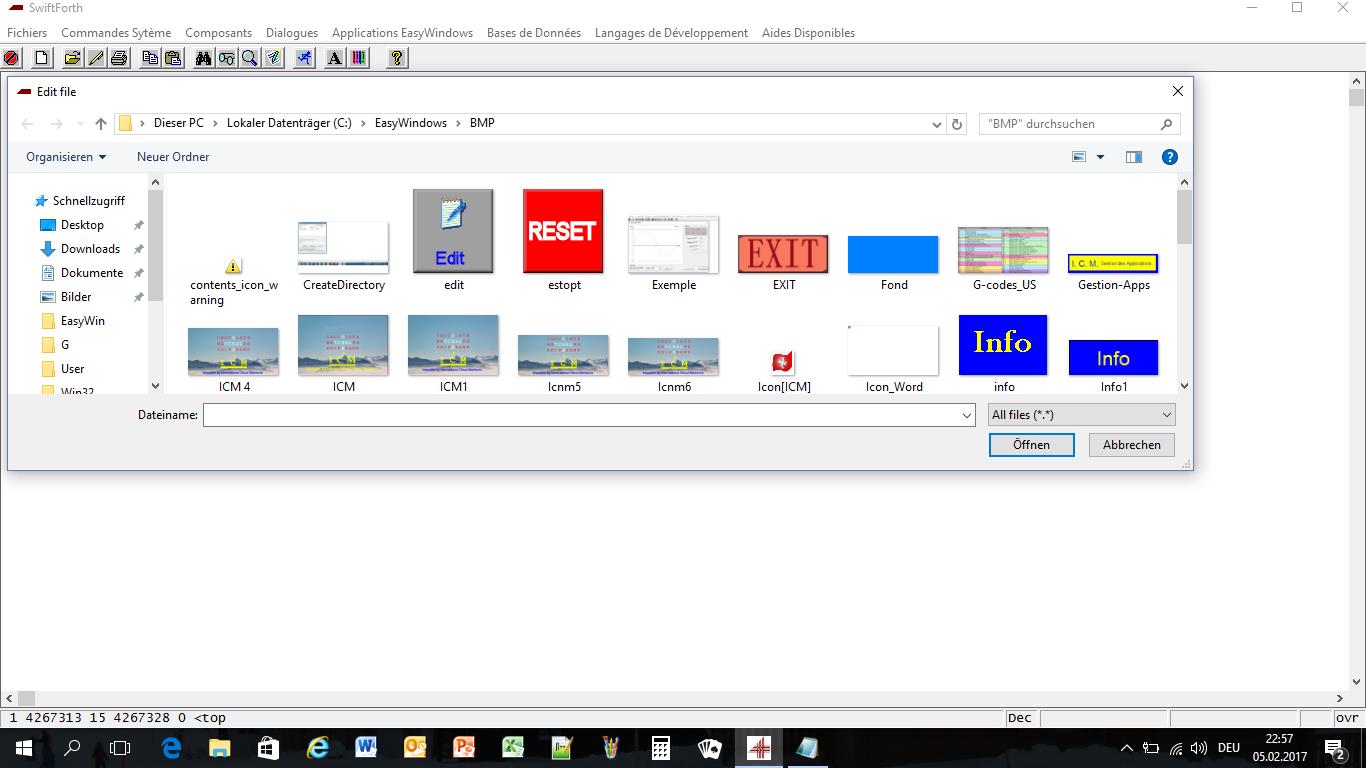Image resolution: width=1366 pixels, height=768 pixels.
Task: Select Bilder in the navigation pane
Action: 76,297
